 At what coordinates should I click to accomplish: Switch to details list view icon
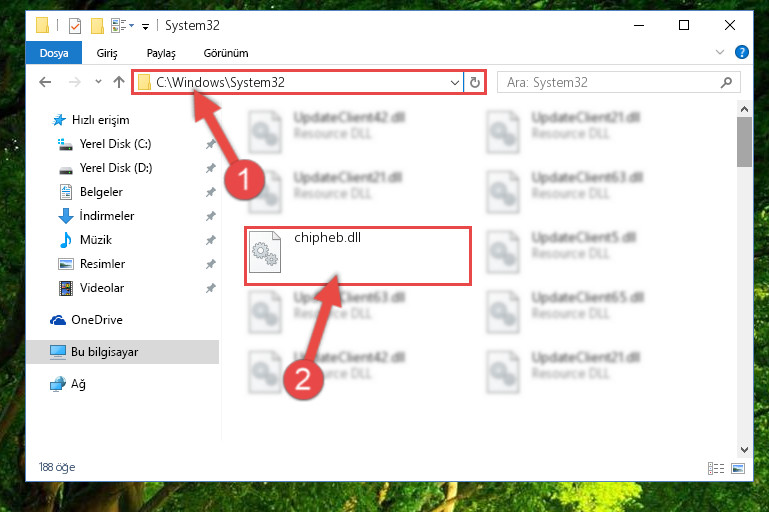pos(716,468)
